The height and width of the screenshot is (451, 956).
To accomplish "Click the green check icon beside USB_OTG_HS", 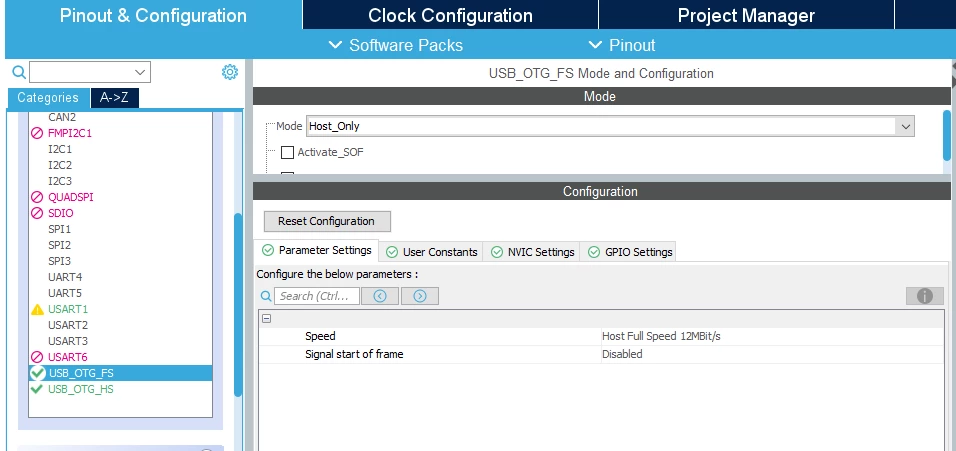I will pyautogui.click(x=37, y=389).
